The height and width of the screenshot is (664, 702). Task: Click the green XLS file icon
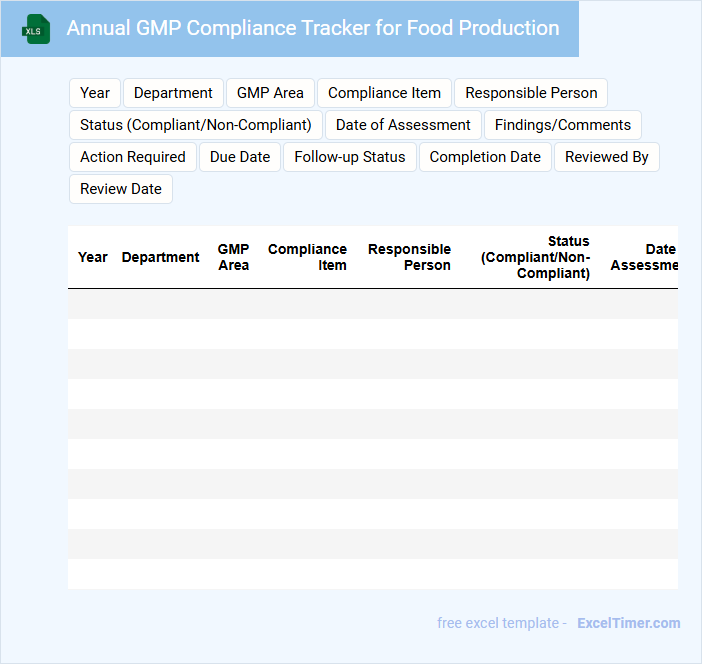(37, 29)
